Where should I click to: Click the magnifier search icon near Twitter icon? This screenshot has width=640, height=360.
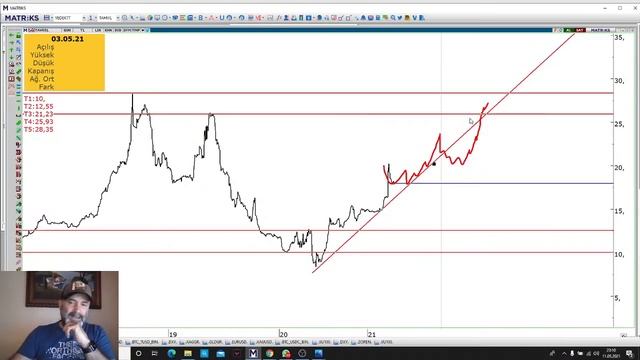click(393, 18)
